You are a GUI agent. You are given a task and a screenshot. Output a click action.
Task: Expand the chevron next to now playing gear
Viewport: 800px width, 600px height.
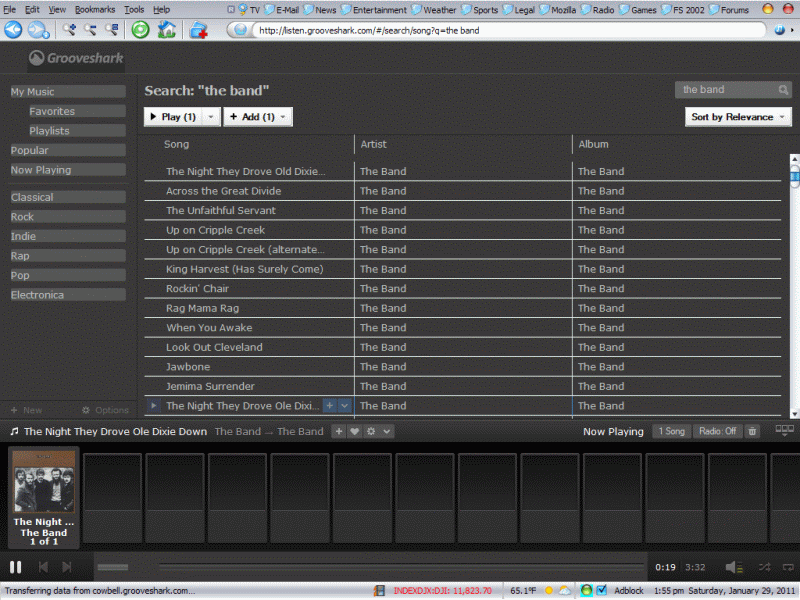[x=387, y=432]
